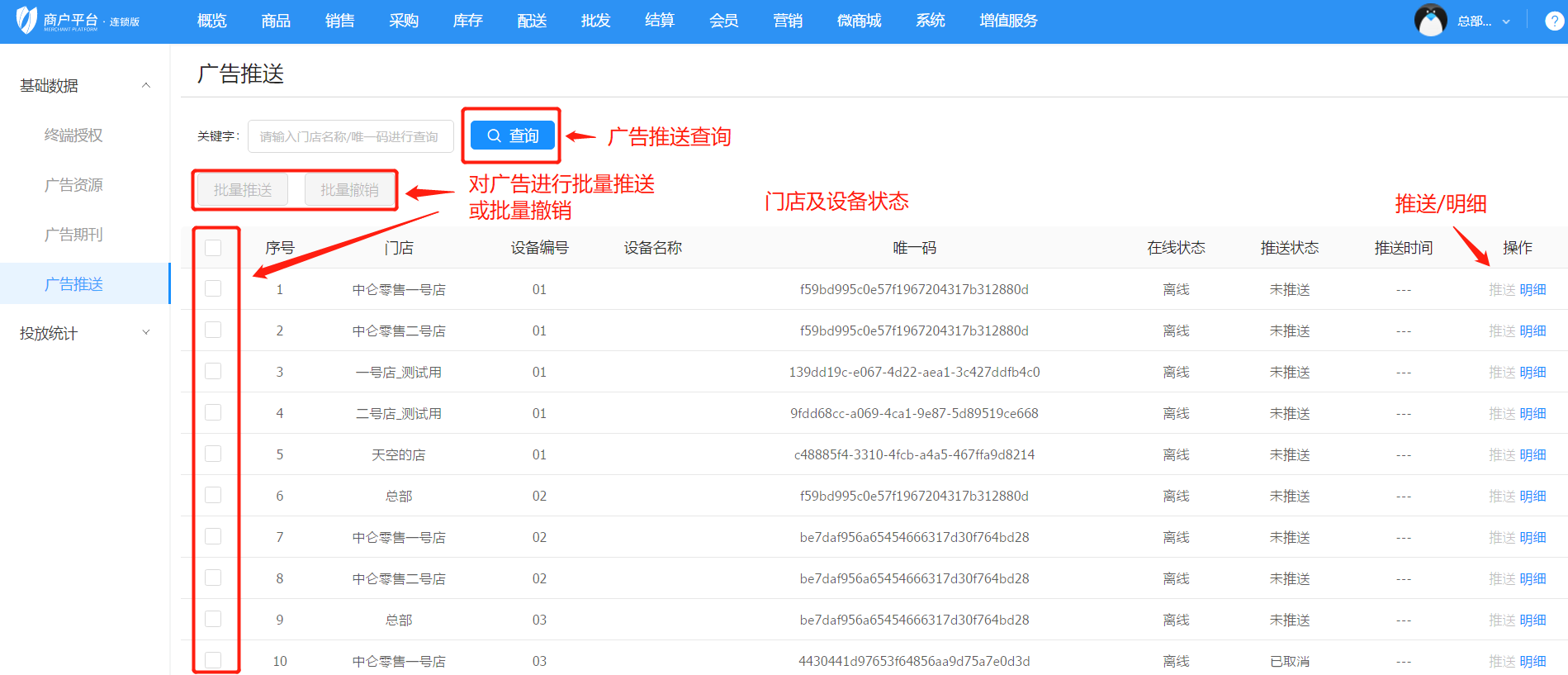Select the checkbox for row 9

click(213, 619)
